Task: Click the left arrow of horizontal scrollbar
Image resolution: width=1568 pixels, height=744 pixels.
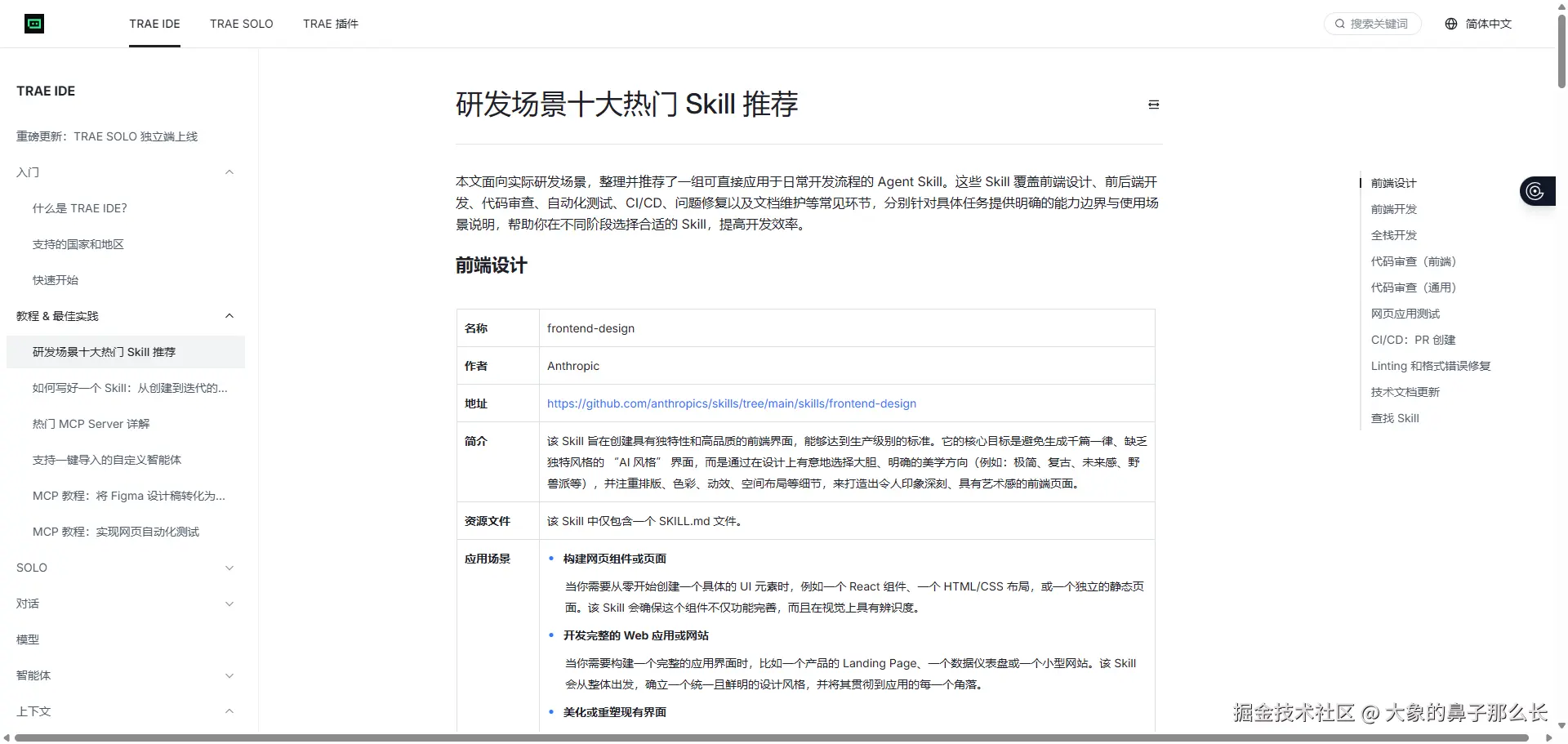Action: pos(7,737)
